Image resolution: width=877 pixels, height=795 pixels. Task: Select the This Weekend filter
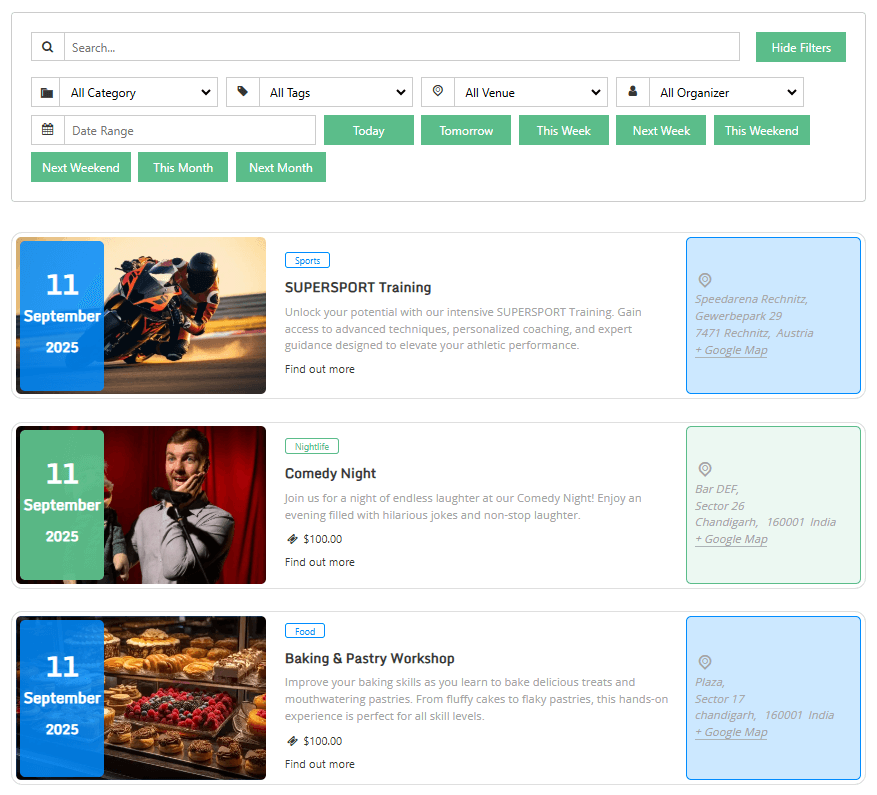pyautogui.click(x=761, y=131)
